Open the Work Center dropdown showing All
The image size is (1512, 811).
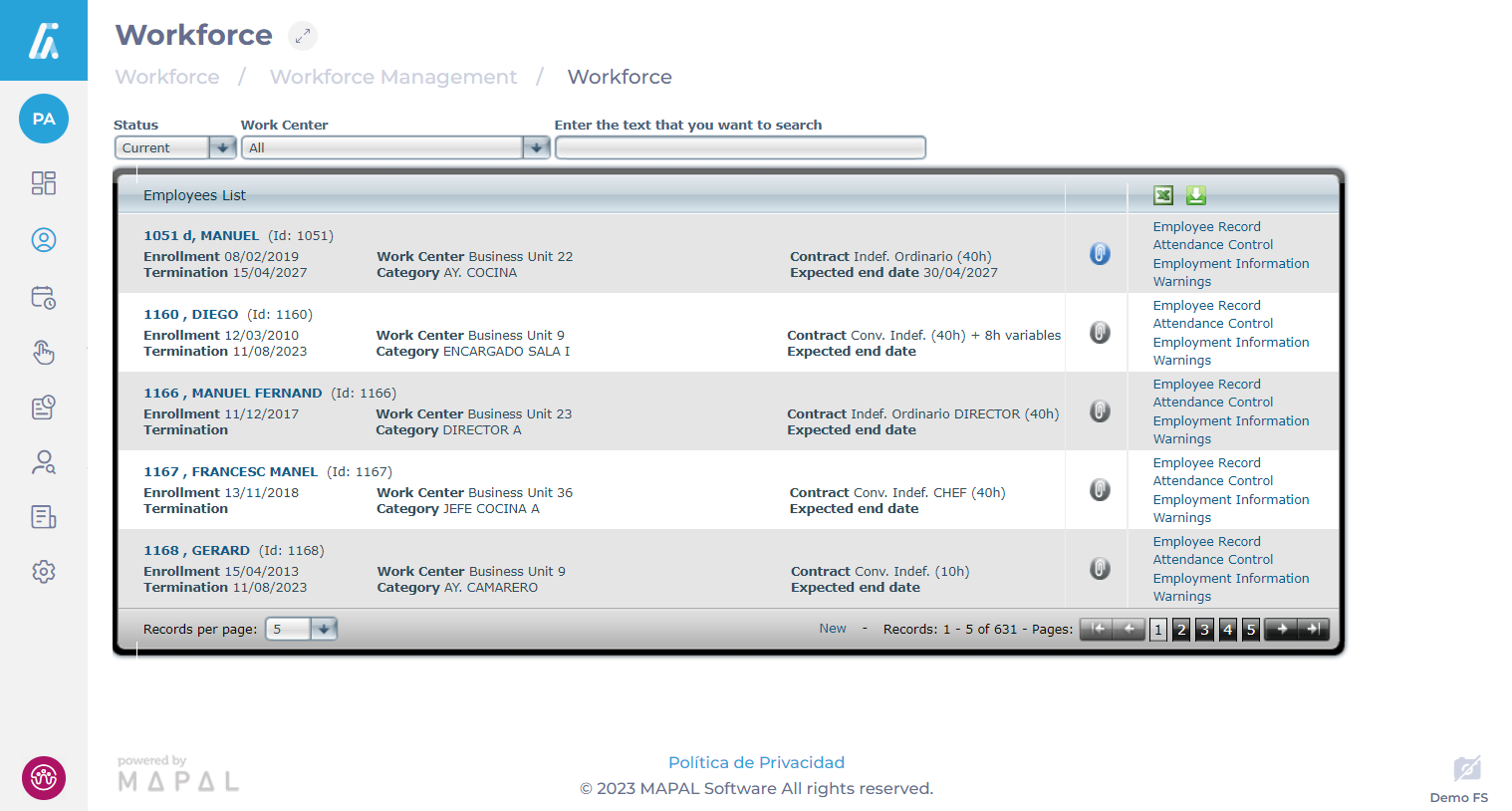coord(395,147)
